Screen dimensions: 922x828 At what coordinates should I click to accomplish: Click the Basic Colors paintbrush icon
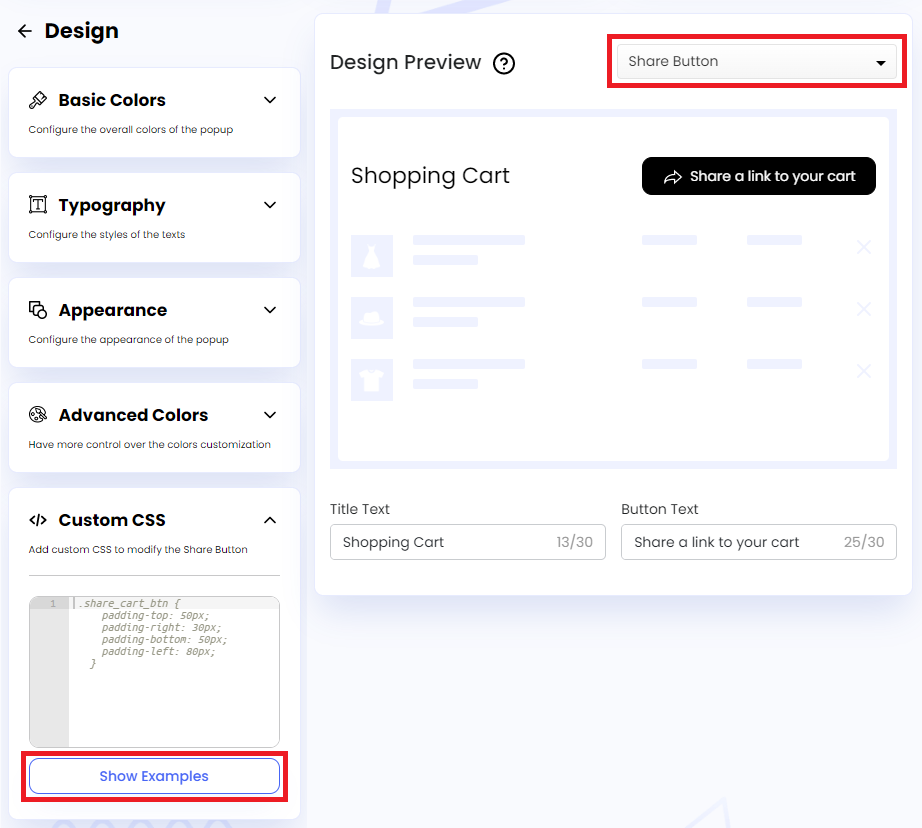click(x=38, y=99)
